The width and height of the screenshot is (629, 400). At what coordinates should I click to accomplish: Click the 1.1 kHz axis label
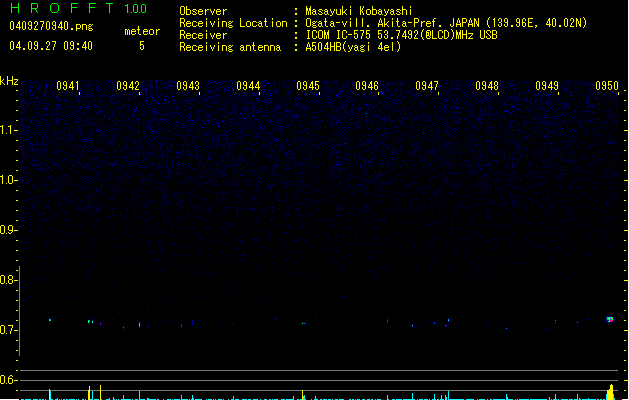coord(8,130)
